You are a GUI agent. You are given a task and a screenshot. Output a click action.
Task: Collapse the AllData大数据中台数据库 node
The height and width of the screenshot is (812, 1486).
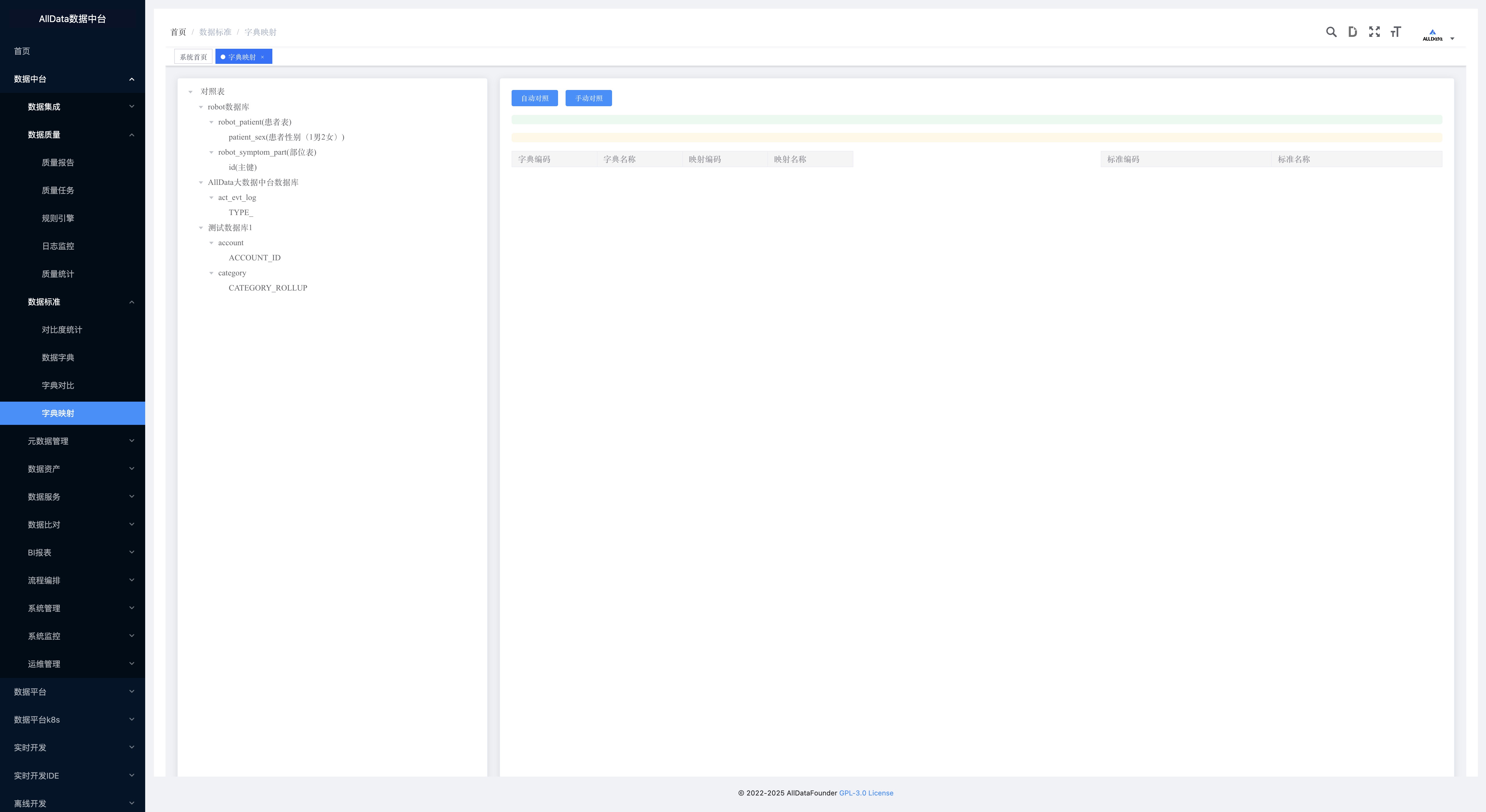[201, 182]
